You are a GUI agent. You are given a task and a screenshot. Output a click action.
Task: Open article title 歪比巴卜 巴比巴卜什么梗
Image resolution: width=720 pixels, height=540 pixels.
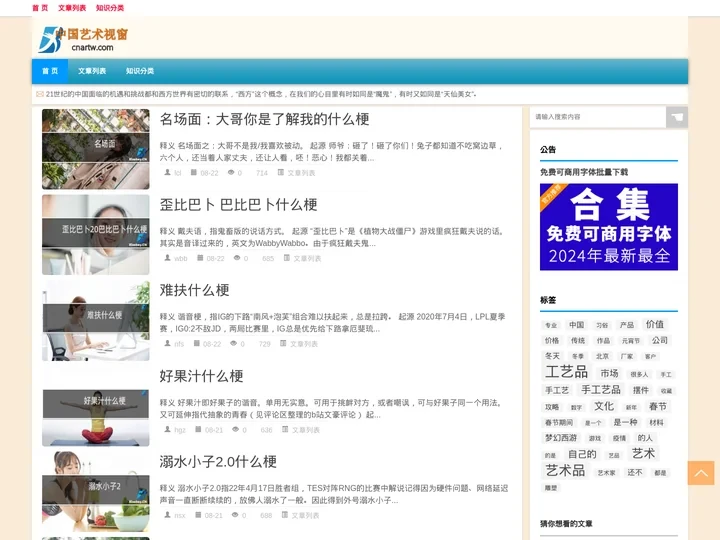coord(238,205)
